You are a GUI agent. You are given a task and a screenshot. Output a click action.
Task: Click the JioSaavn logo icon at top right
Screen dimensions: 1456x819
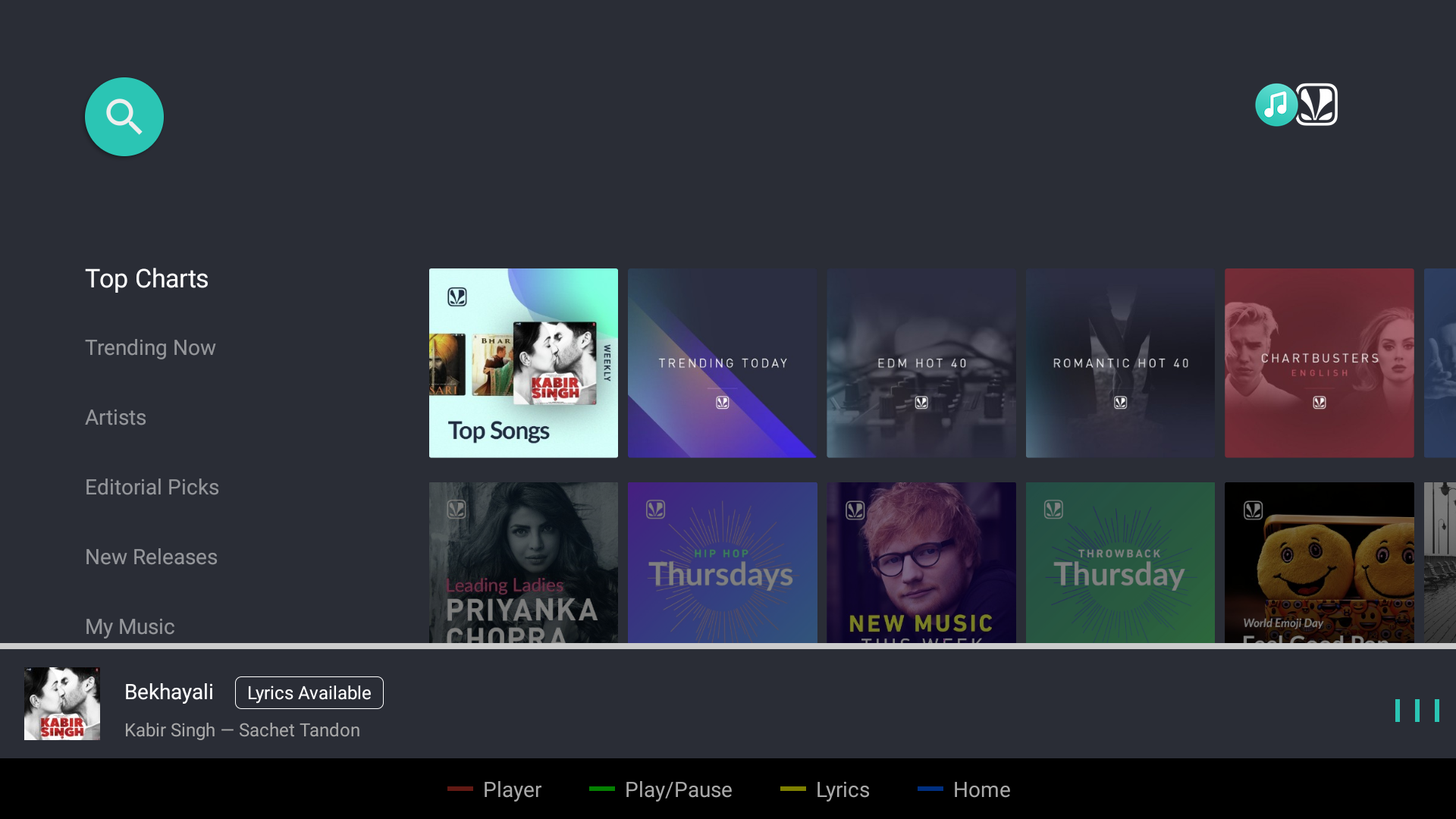click(1317, 105)
